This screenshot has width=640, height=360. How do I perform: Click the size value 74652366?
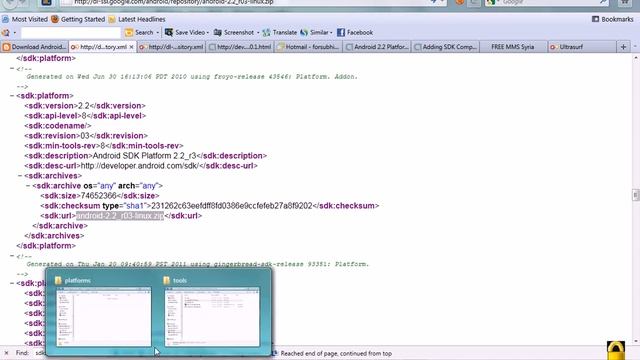pos(98,196)
